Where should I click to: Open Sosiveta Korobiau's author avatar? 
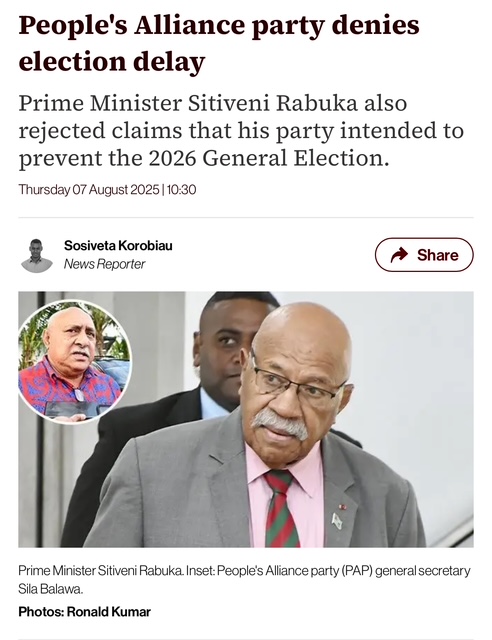click(36, 256)
